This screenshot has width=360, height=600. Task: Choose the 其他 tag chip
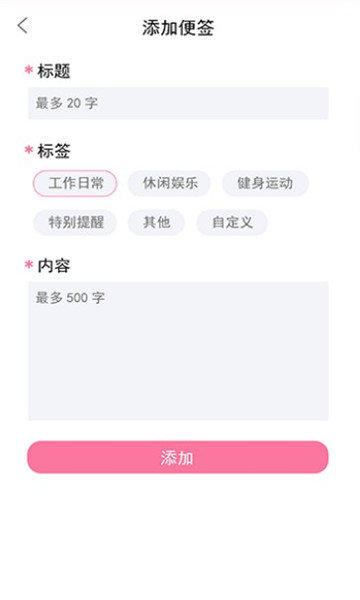coord(156,222)
